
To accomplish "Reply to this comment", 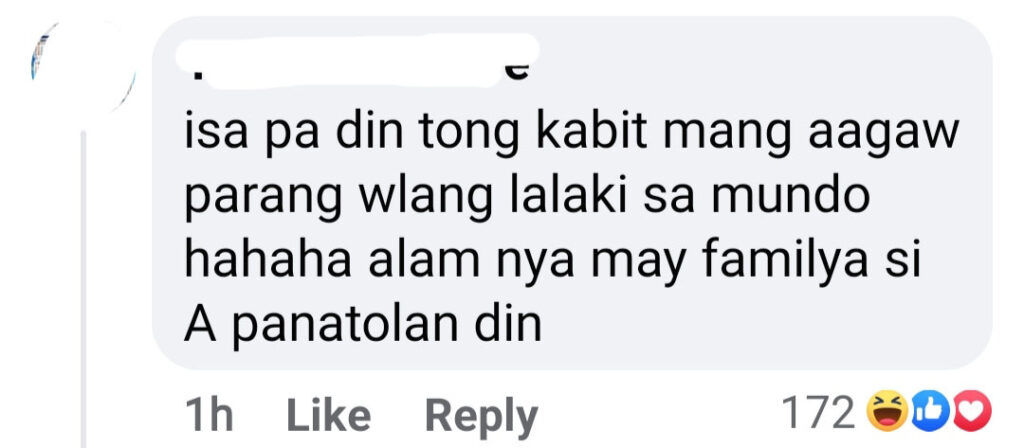I will [481, 417].
